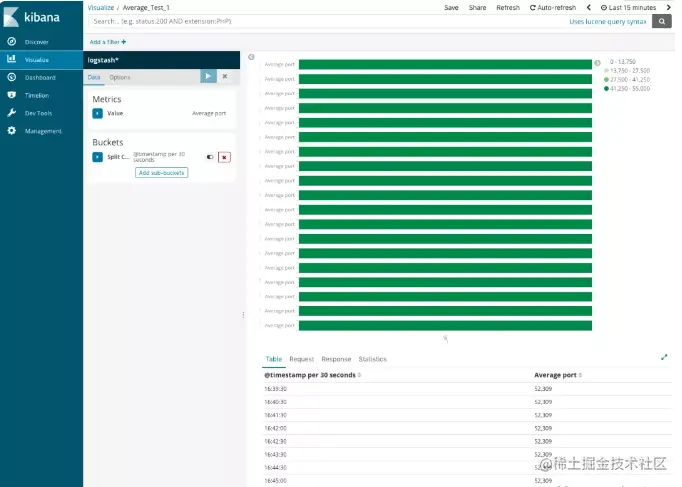Viewport: 682px width, 487px height.
Task: Click table row 16:42:00
Action: click(468, 428)
